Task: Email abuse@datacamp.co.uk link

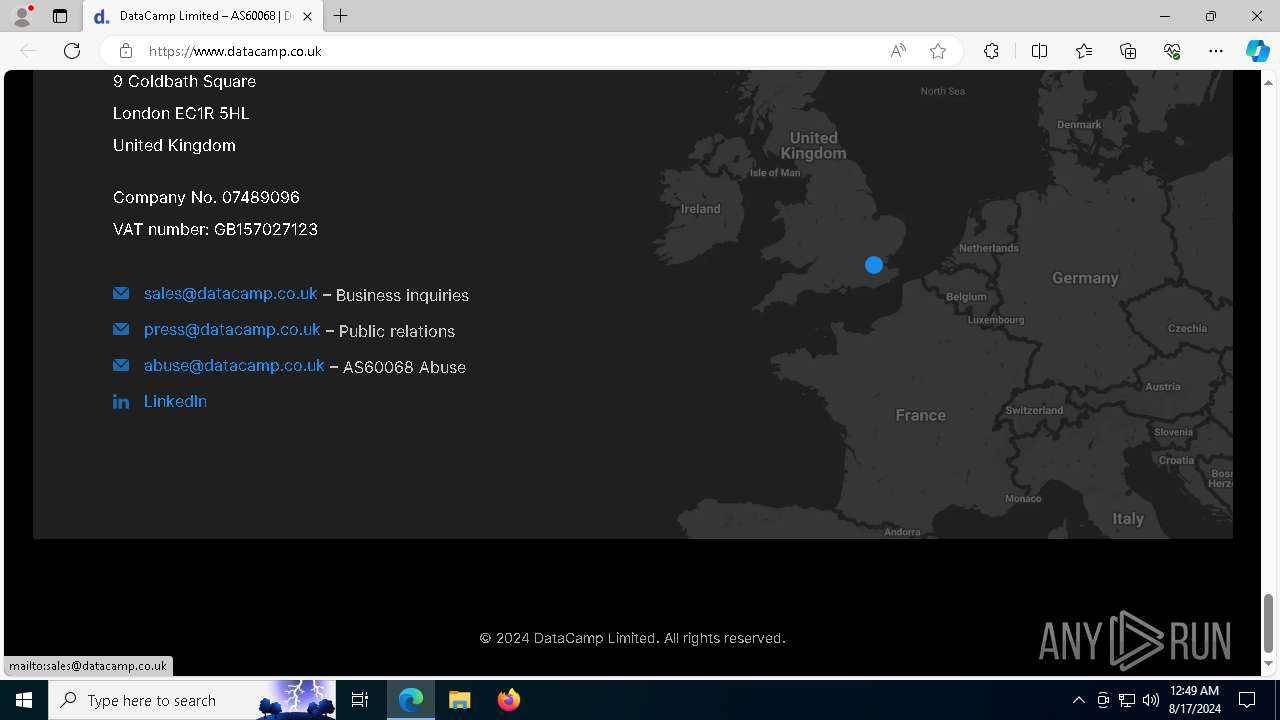Action: click(x=234, y=366)
